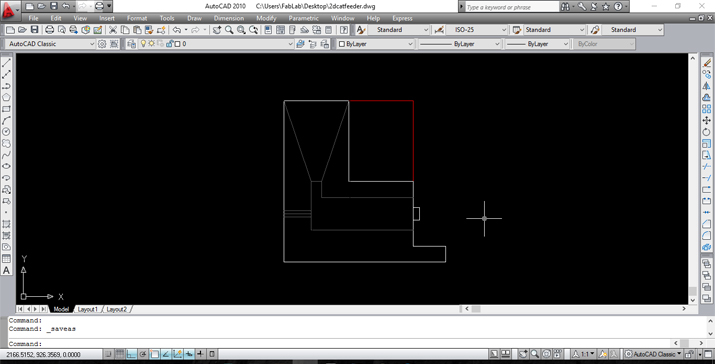Toggle Grid Display in status bar

pyautogui.click(x=120, y=354)
